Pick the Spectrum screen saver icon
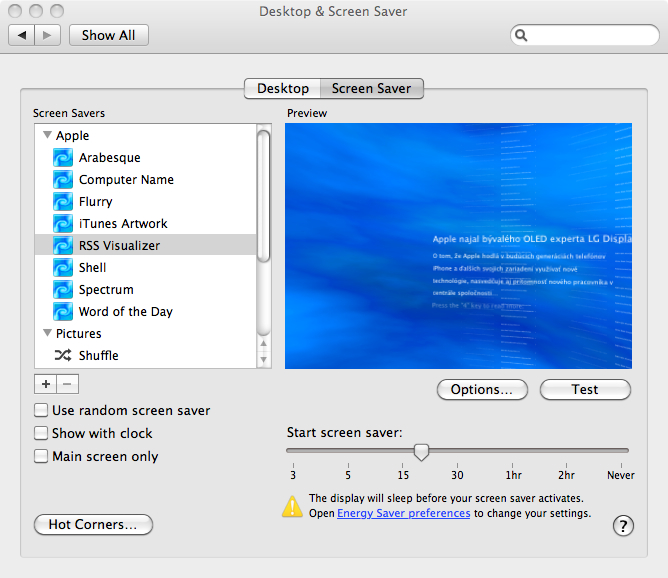Viewport: 668px width, 578px height. pyautogui.click(x=63, y=289)
